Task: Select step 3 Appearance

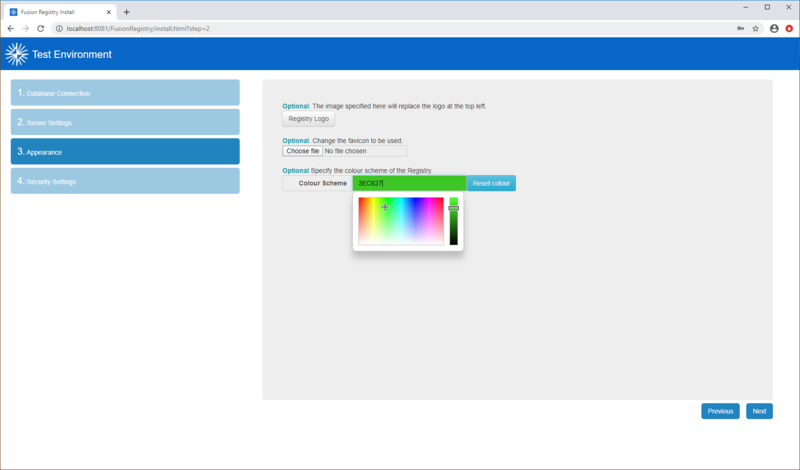Action: pyautogui.click(x=125, y=151)
